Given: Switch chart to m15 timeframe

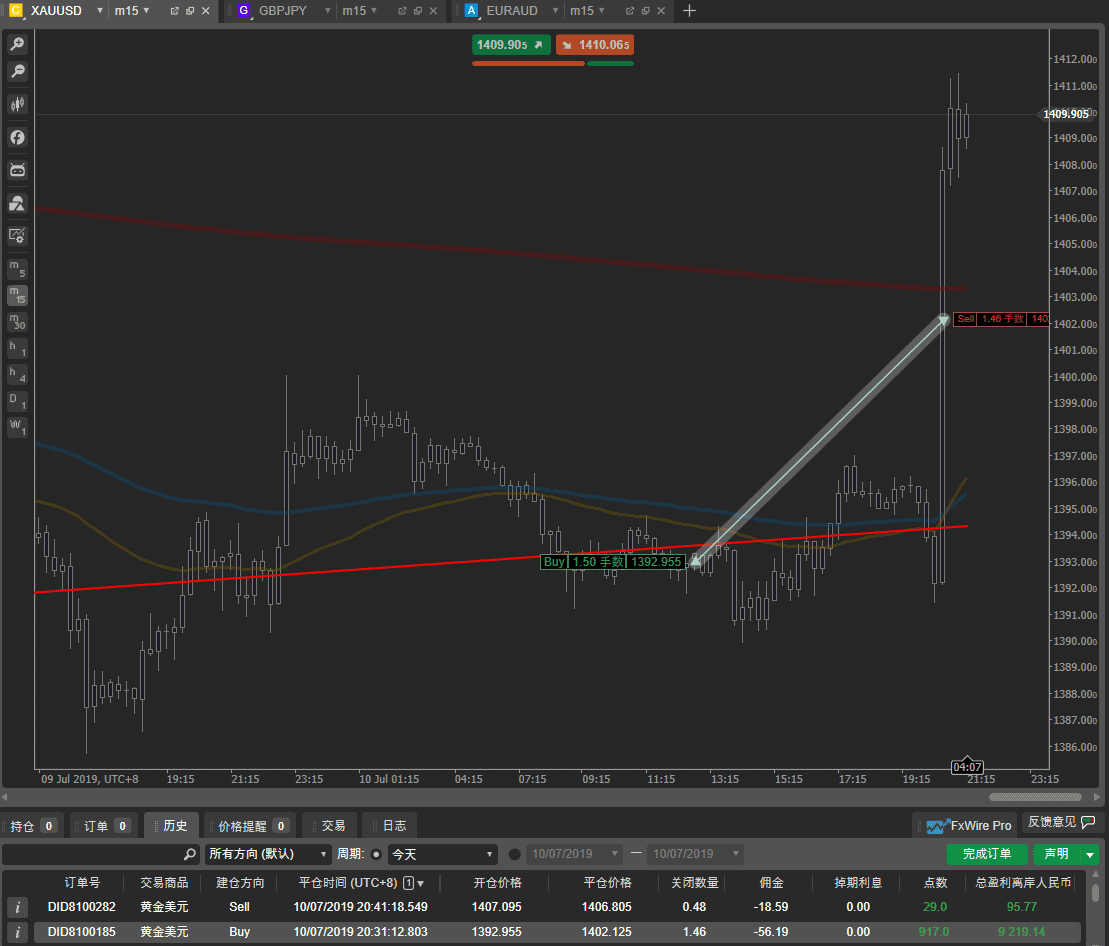Looking at the screenshot, I should point(17,295).
